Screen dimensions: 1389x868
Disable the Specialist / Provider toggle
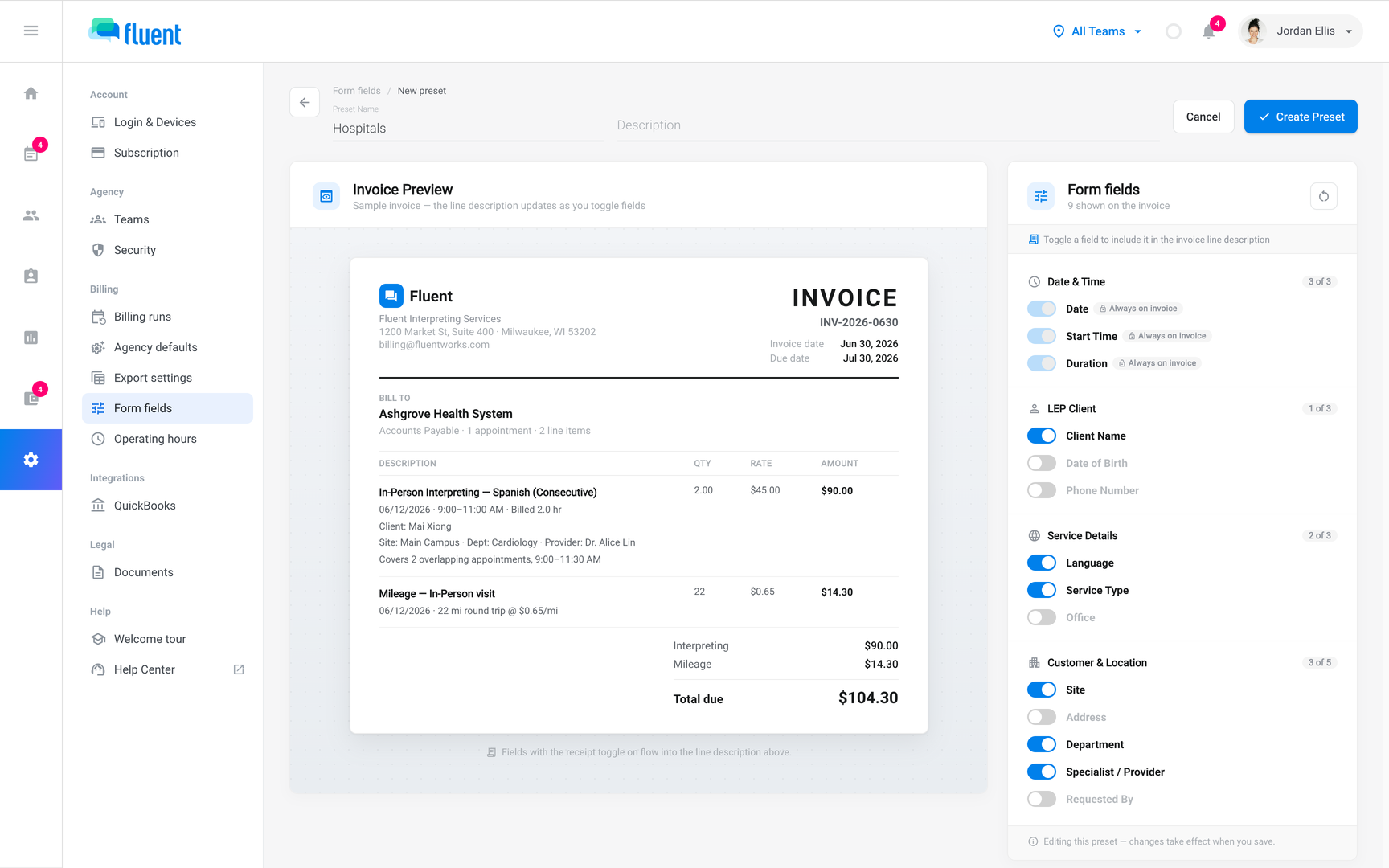coord(1042,772)
